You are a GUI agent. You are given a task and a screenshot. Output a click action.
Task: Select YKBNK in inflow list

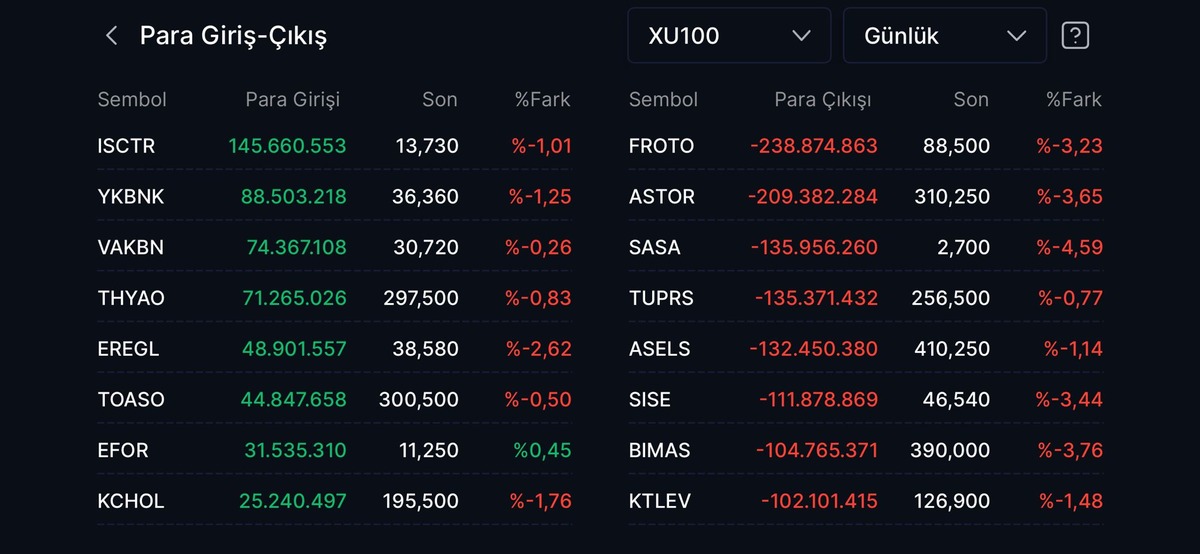pyautogui.click(x=335, y=197)
